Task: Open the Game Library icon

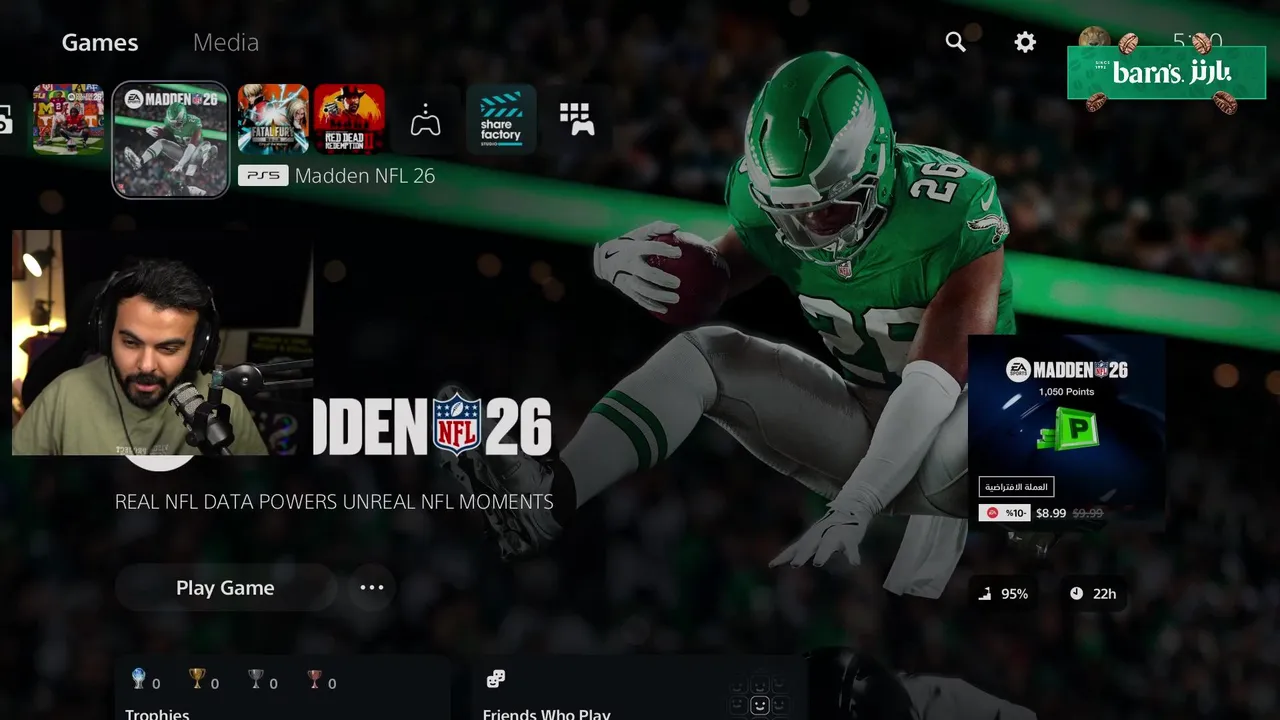Action: click(577, 119)
